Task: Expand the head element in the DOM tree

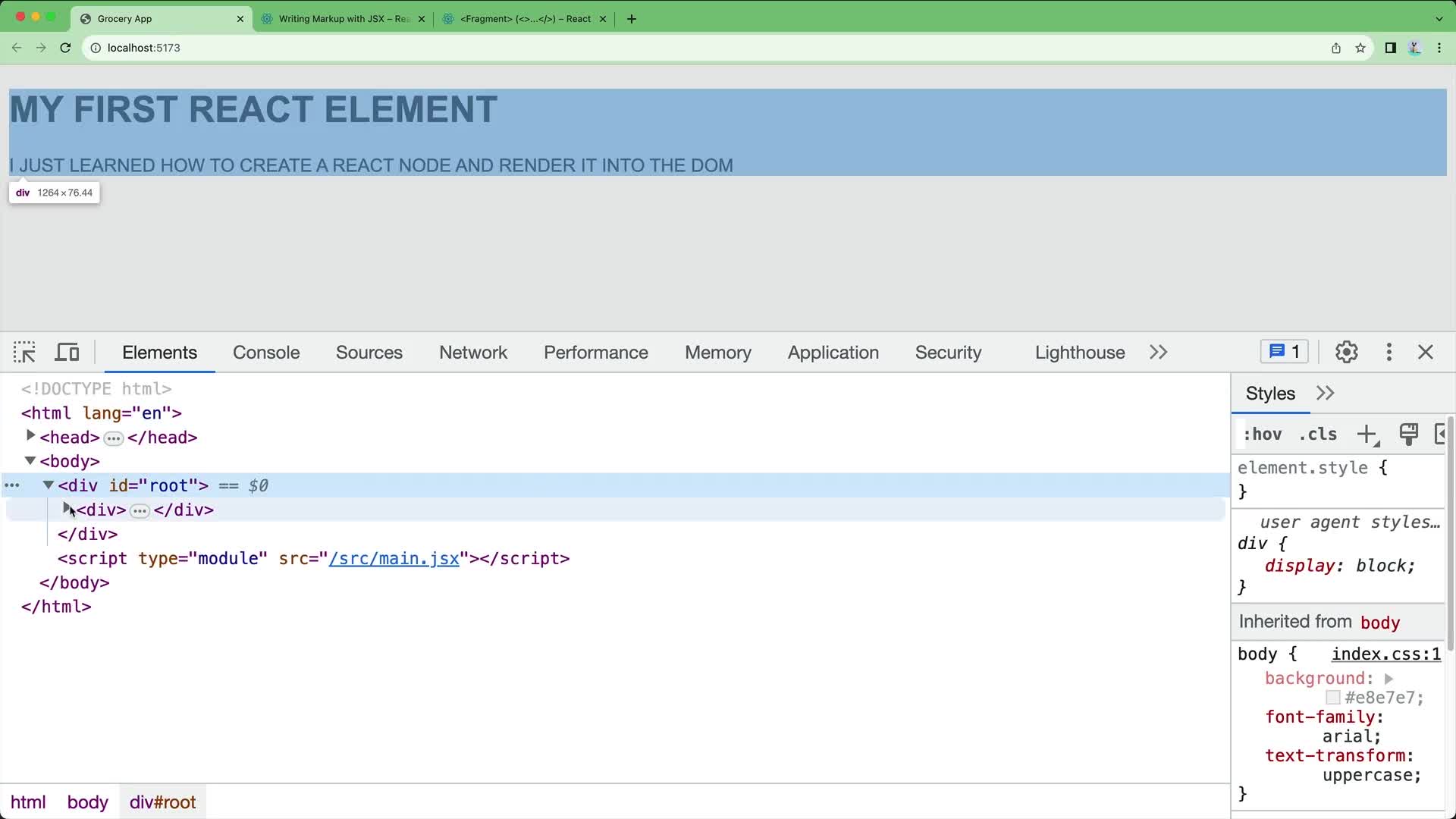Action: tap(30, 436)
